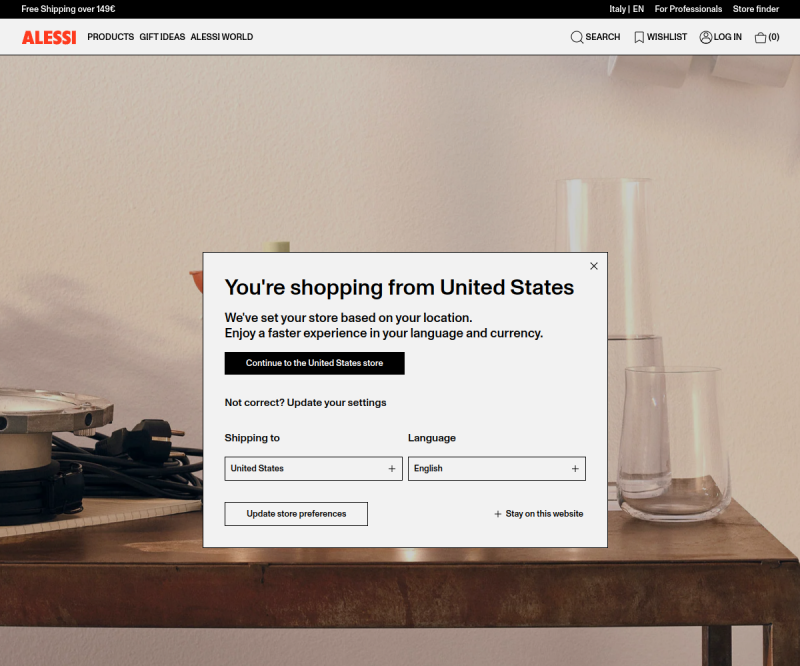Open the Products menu
800x666 pixels.
(x=110, y=37)
